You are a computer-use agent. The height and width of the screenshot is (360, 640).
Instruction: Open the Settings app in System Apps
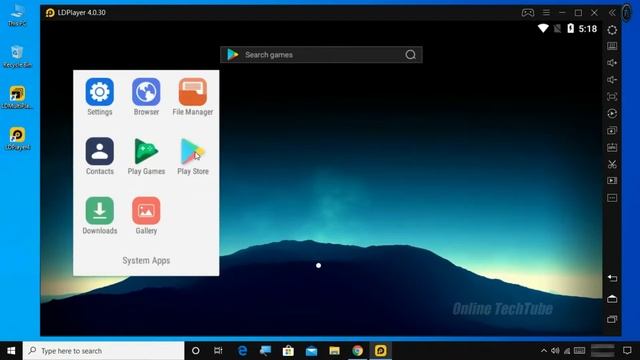tap(100, 92)
